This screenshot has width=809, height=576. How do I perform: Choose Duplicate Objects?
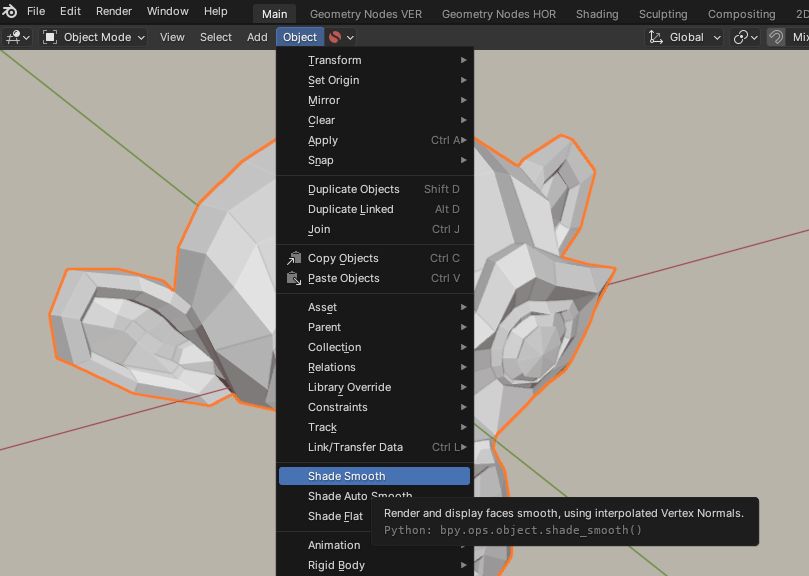(375, 189)
